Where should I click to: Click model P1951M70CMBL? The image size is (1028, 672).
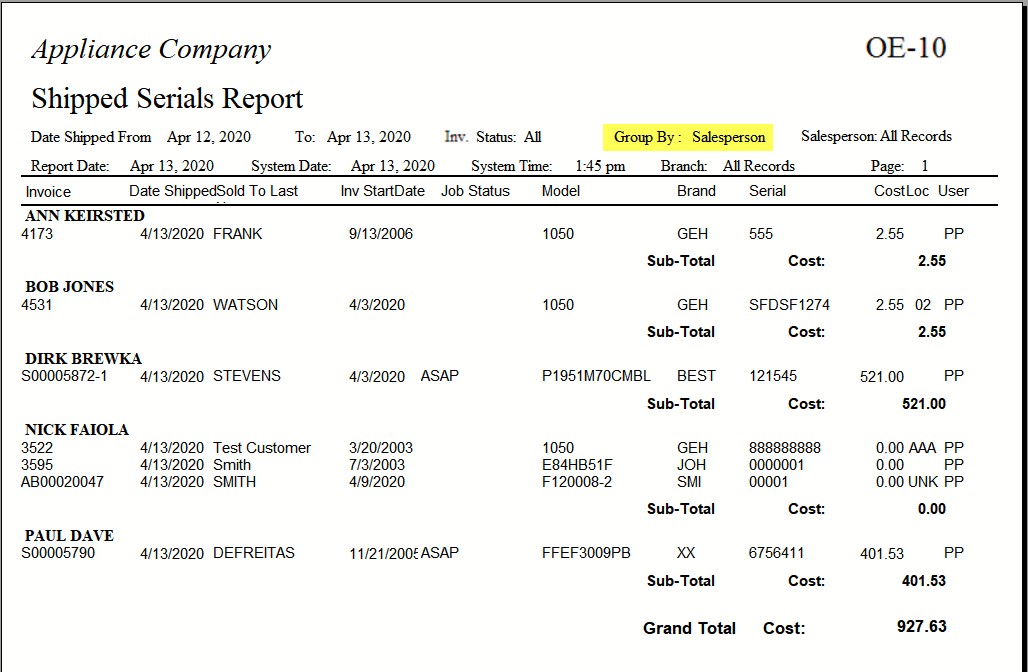[x=596, y=376]
